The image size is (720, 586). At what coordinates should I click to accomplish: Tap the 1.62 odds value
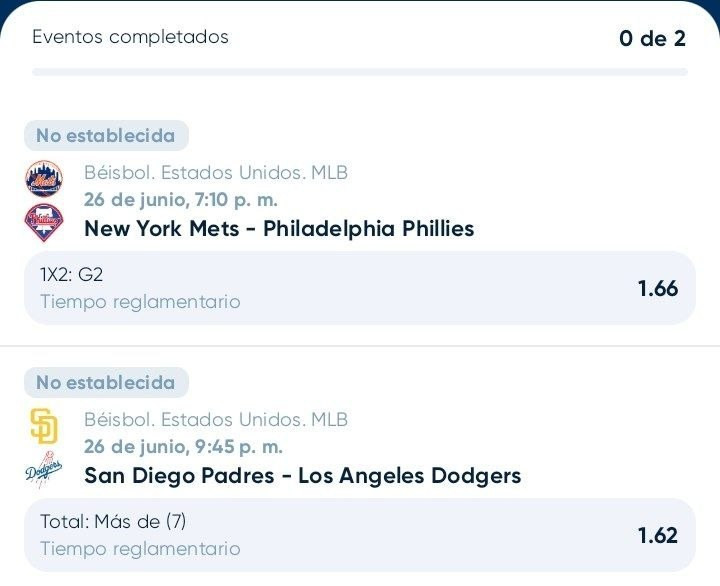[658, 535]
